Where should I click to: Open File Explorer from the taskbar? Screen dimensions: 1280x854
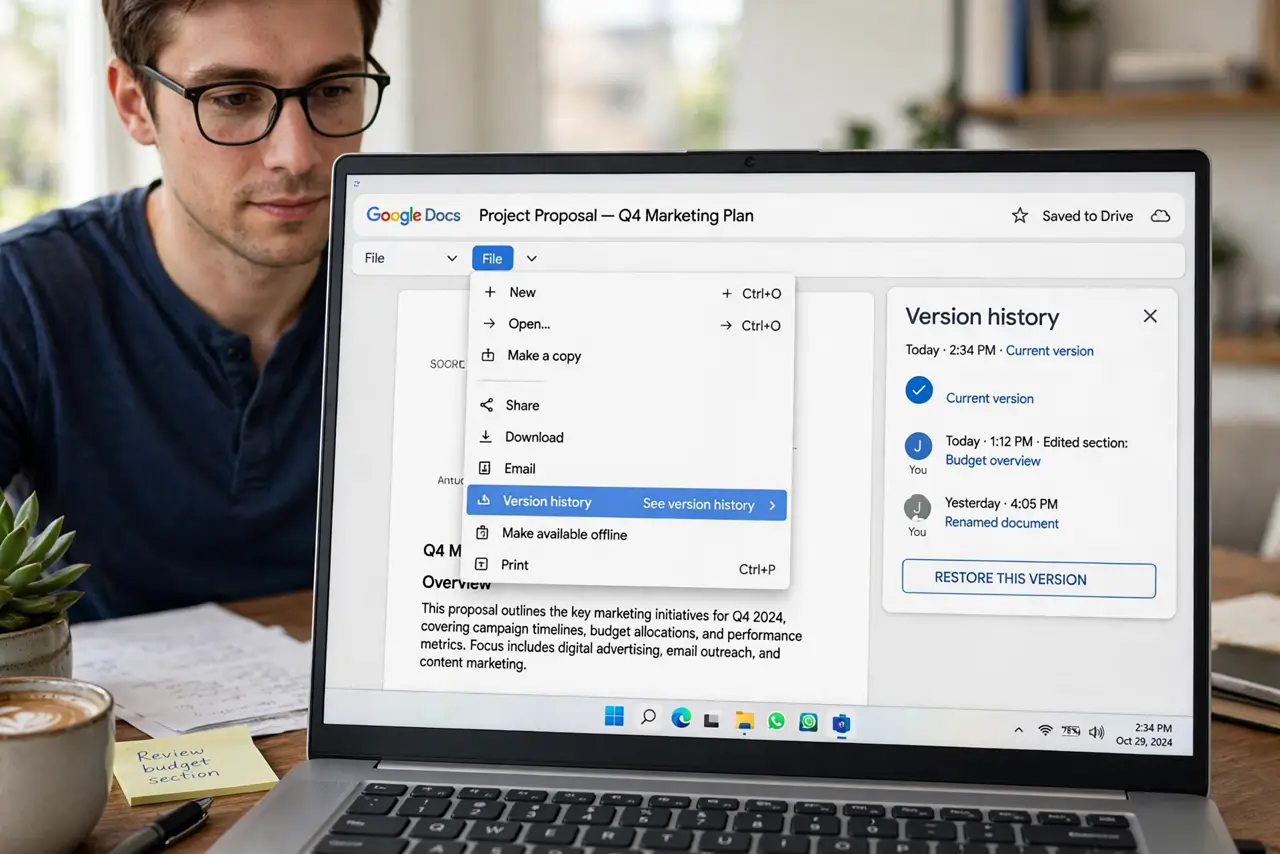pyautogui.click(x=744, y=720)
